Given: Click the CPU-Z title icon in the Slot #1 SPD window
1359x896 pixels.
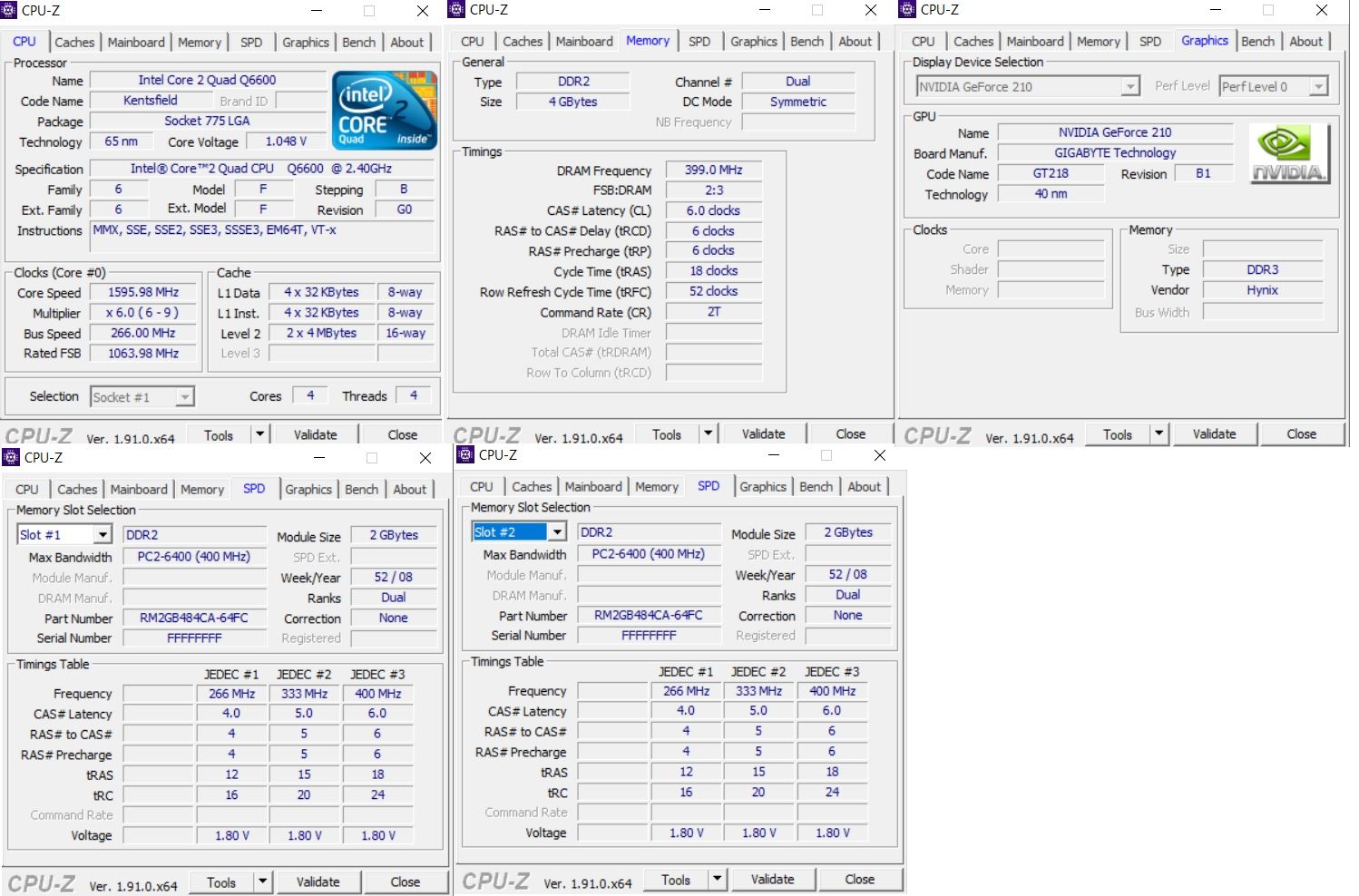Looking at the screenshot, I should click(12, 457).
